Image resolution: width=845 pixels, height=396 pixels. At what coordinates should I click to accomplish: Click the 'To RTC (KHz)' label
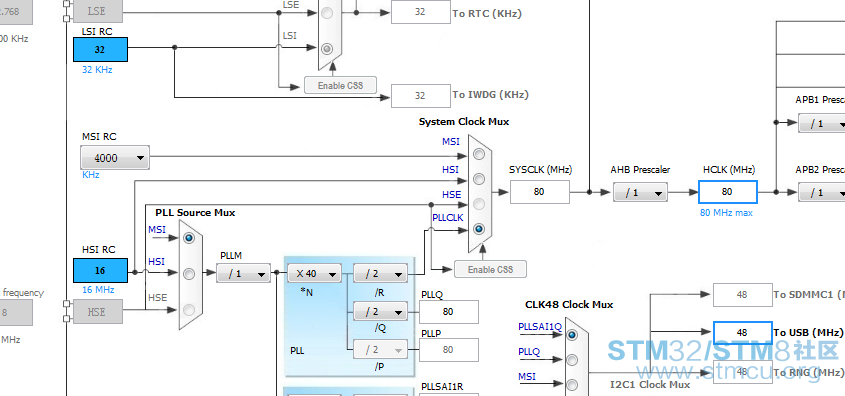click(x=487, y=14)
